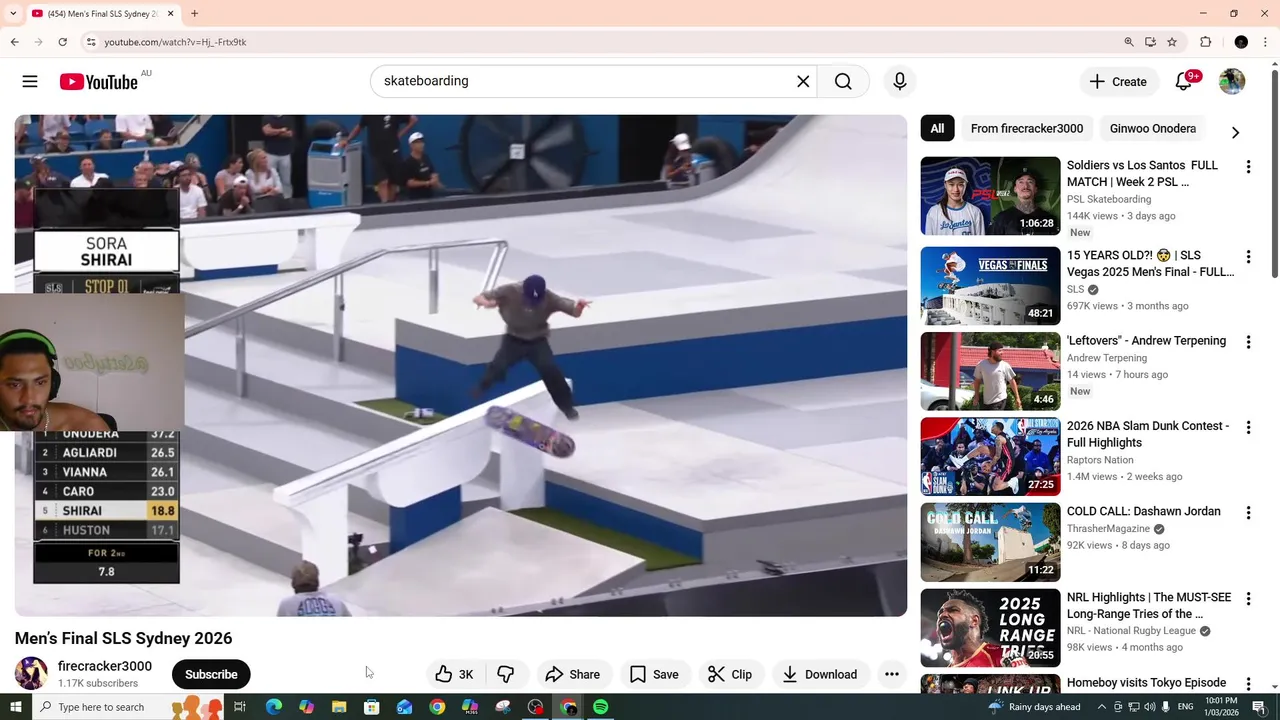
Task: Open Windows Start menu
Action: 16,707
